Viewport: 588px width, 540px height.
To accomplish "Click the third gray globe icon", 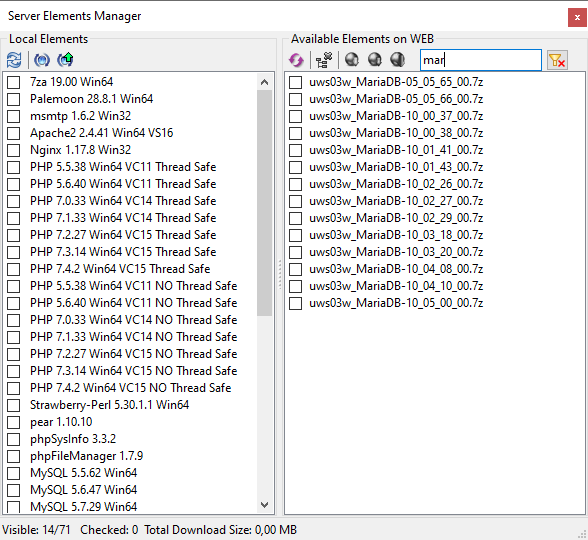I will click(x=398, y=60).
